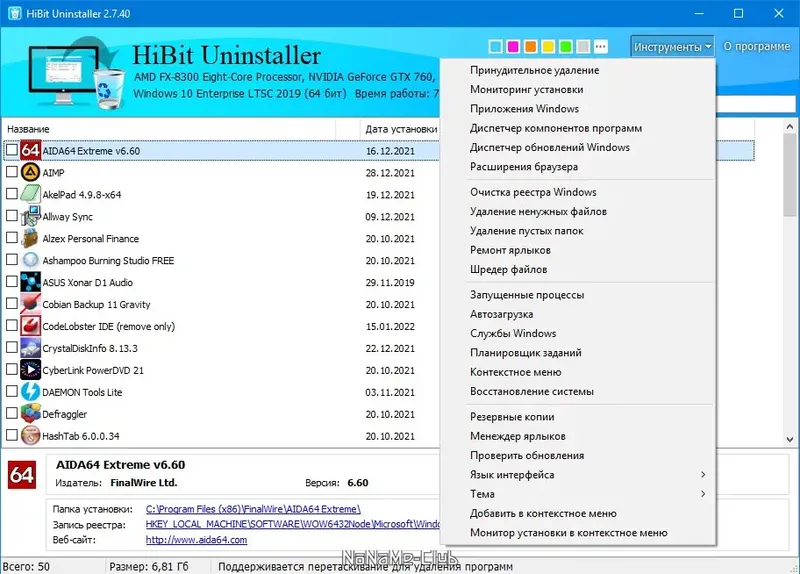Screen dimensions: 800x574
Task: Tick the DAEMON Tools Lite checkbox
Action: 11,391
